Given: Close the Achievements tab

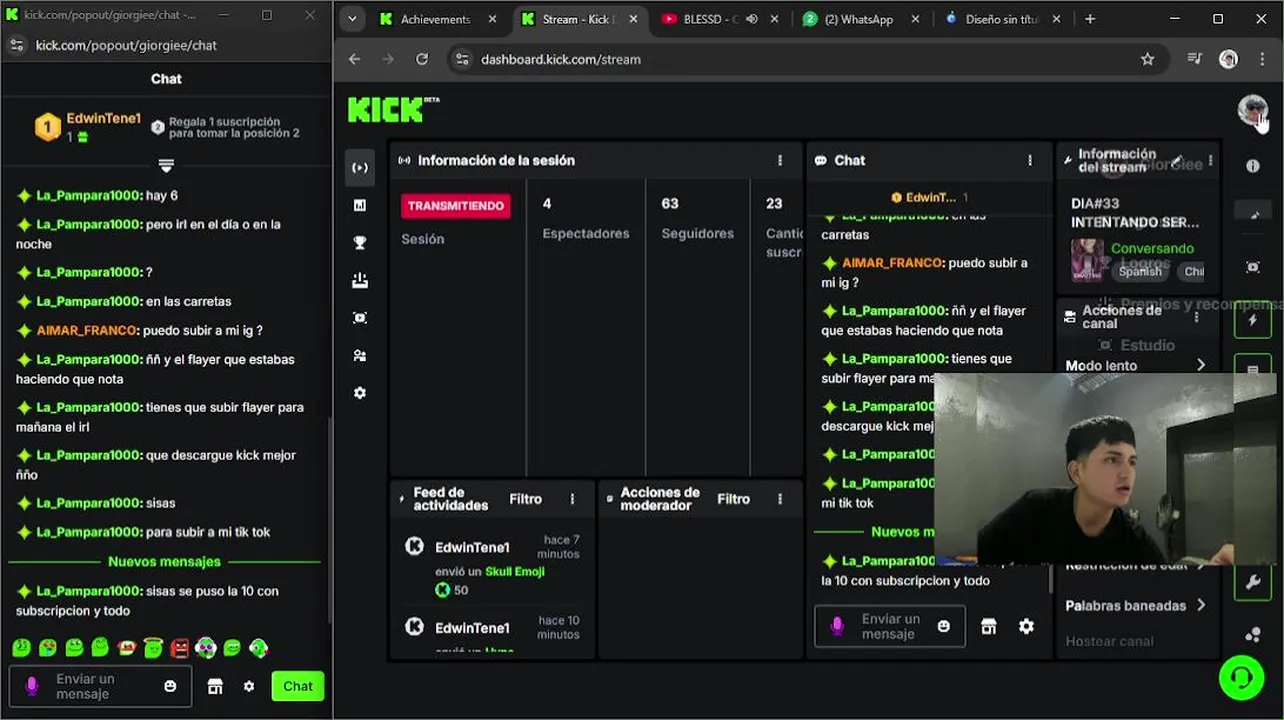Looking at the screenshot, I should [x=492, y=19].
